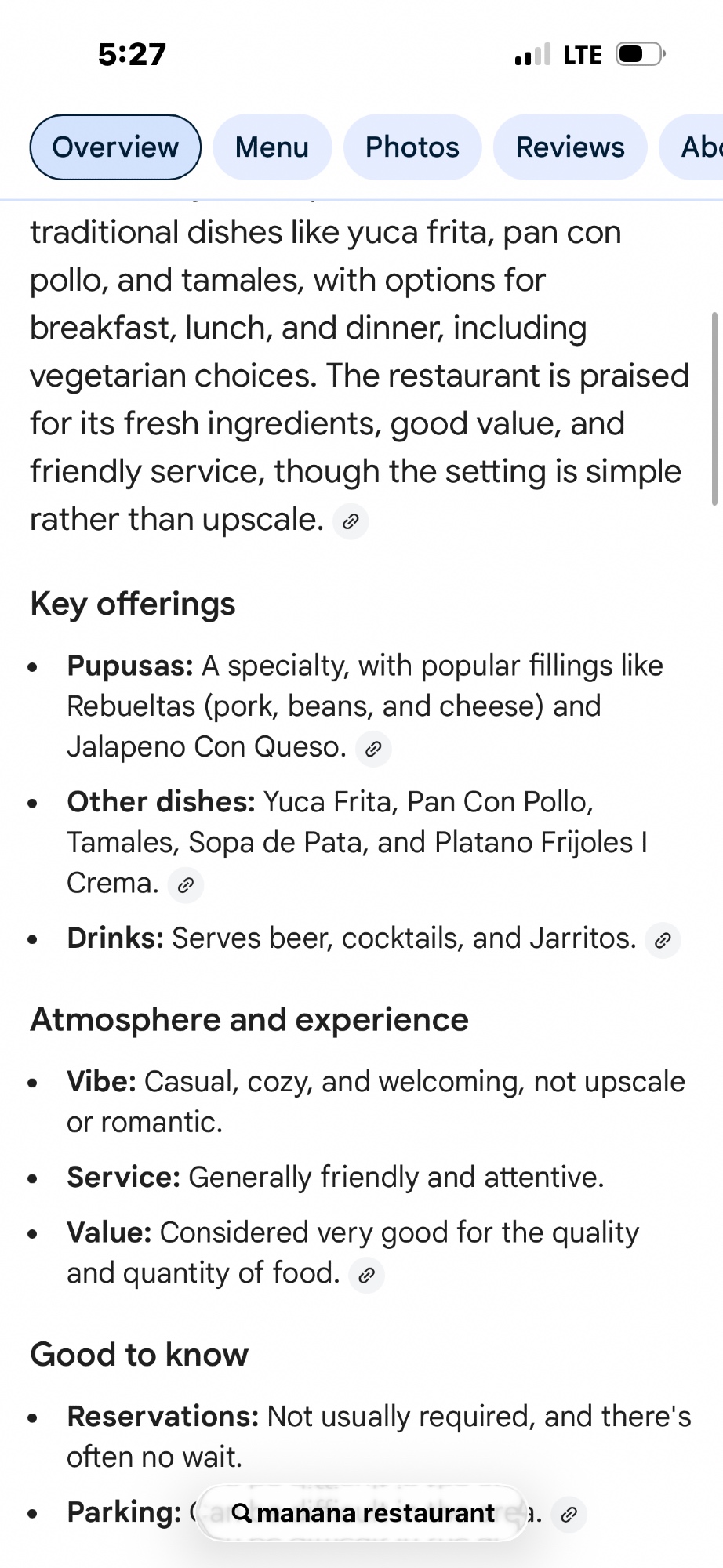Tap the 'Good to know' heading
This screenshot has width=723, height=1568.
[x=139, y=1355]
